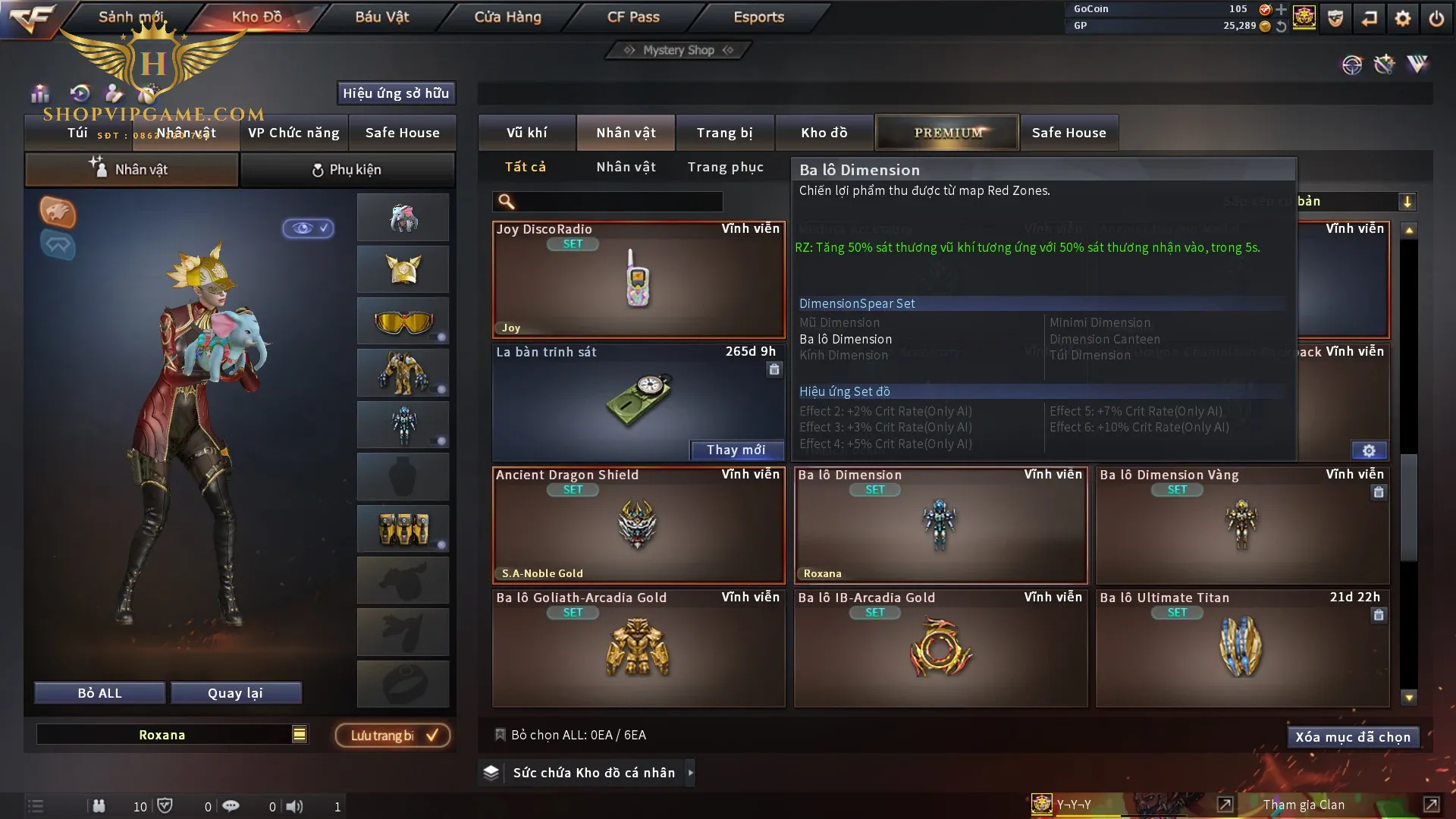Screen dimensions: 1456x819
Task: Click the Thay mới button
Action: tap(736, 450)
